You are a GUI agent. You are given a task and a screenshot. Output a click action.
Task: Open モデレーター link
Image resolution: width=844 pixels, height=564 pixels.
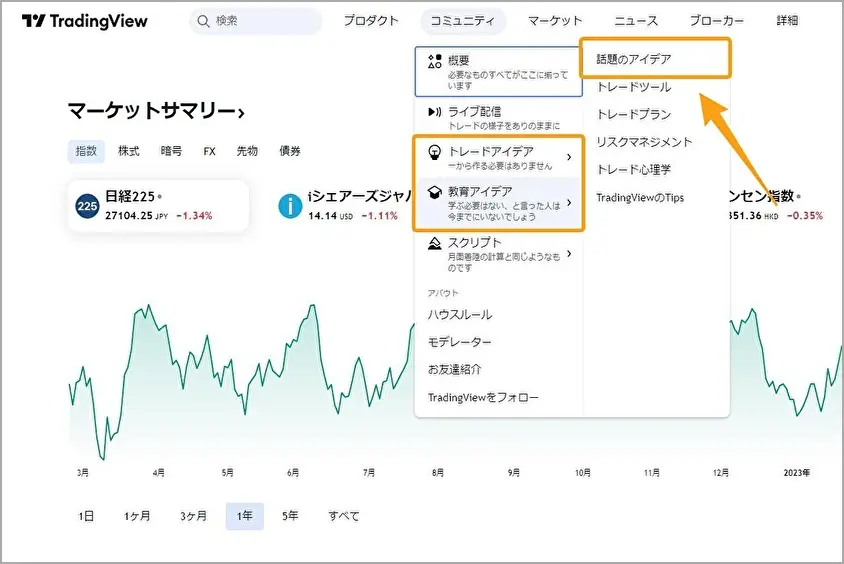tap(460, 342)
